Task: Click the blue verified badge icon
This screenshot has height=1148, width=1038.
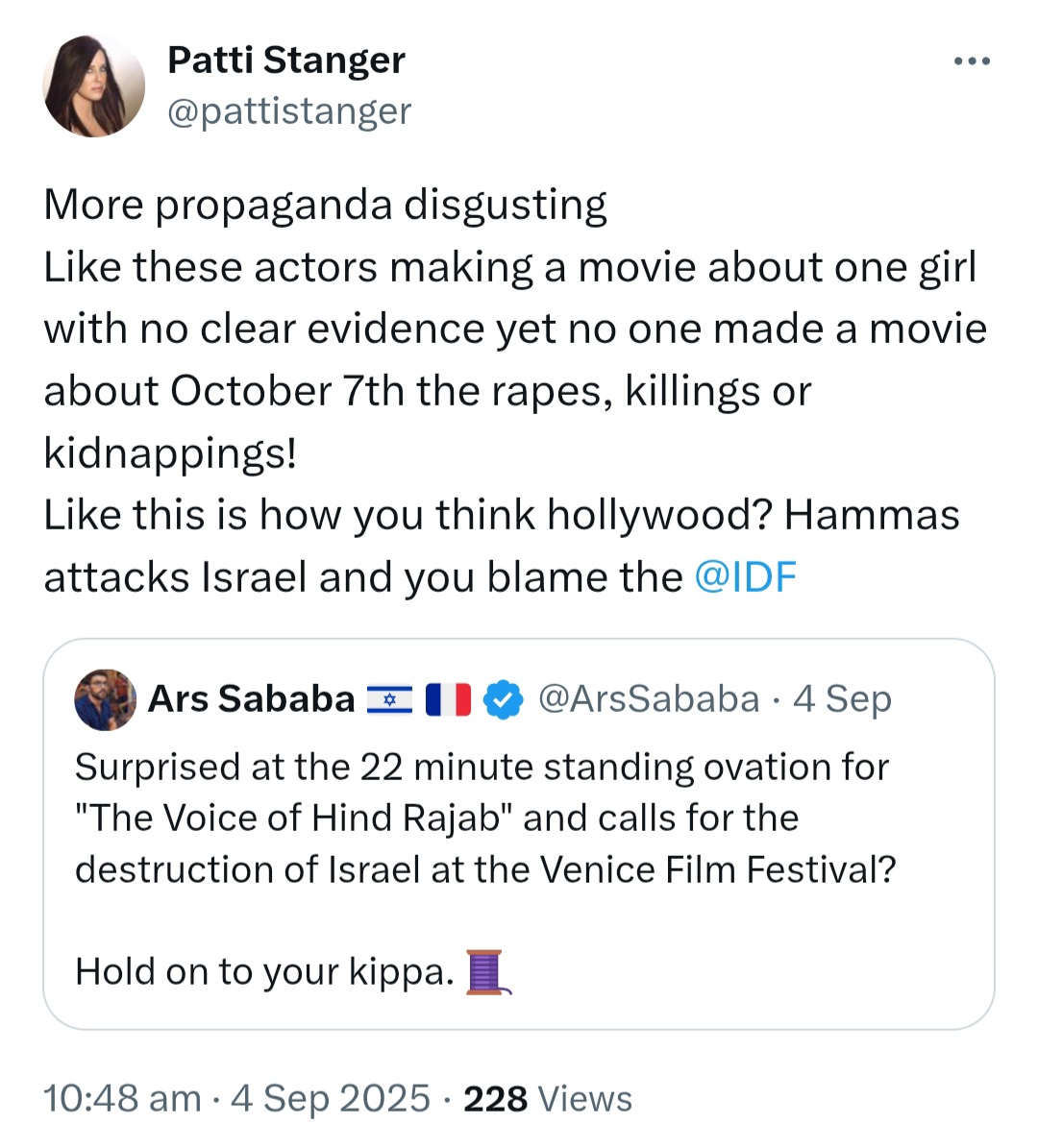Action: [x=504, y=699]
